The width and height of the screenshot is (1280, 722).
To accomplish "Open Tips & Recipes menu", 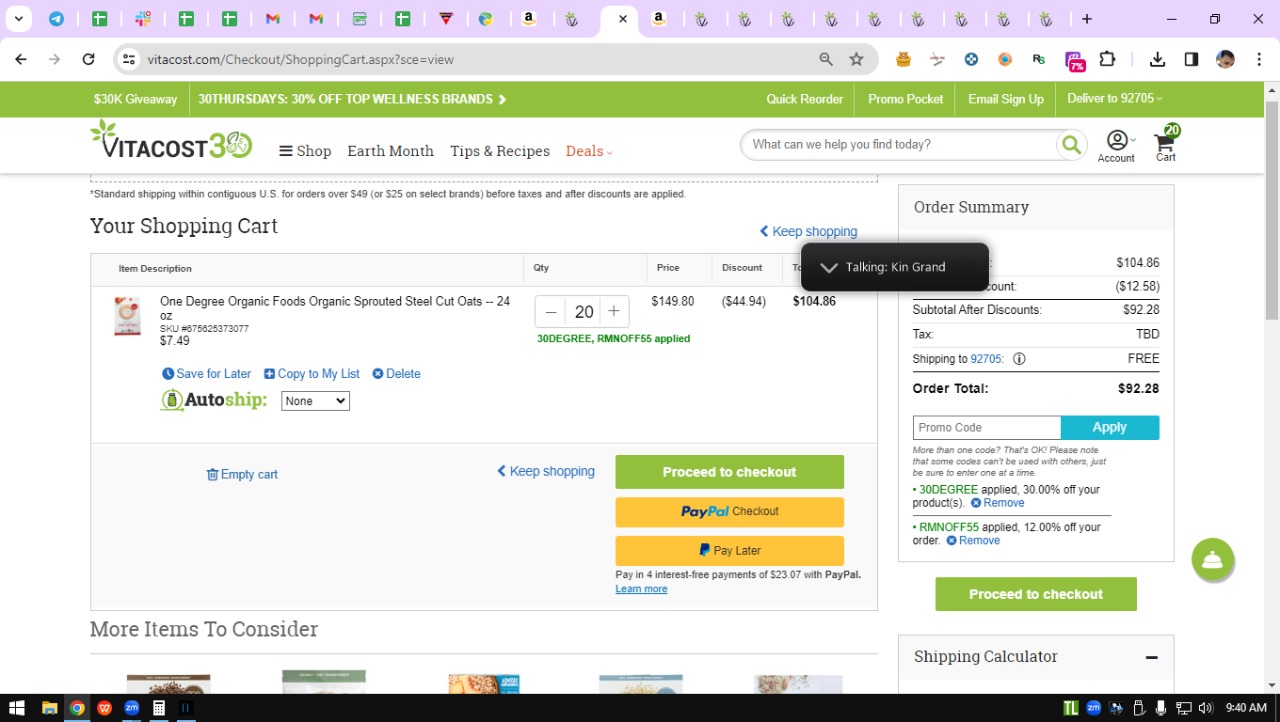I will (x=500, y=151).
